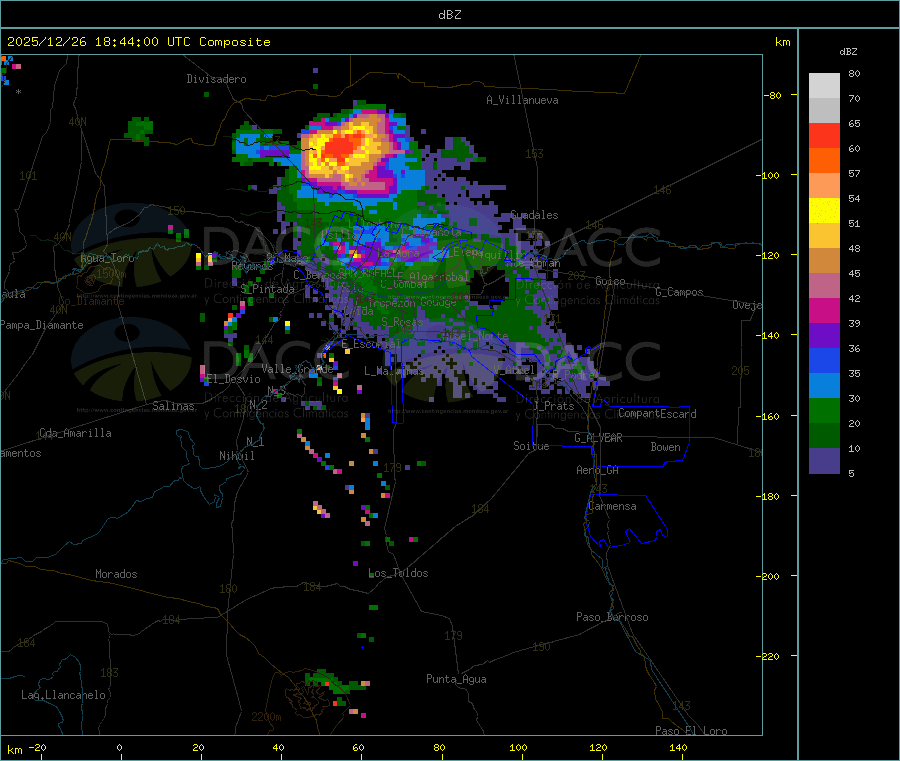Click the km unit label at top right
This screenshot has width=900, height=761.
(x=782, y=42)
